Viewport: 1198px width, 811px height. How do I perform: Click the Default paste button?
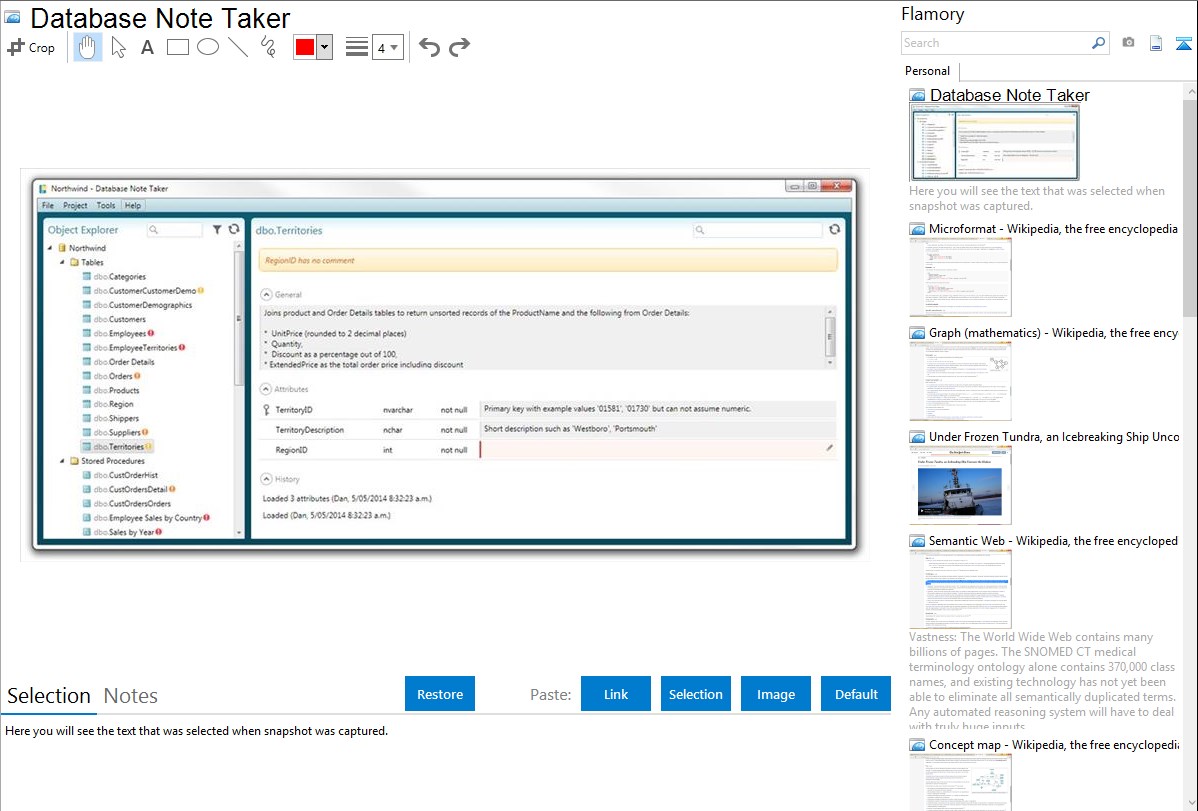(x=856, y=694)
